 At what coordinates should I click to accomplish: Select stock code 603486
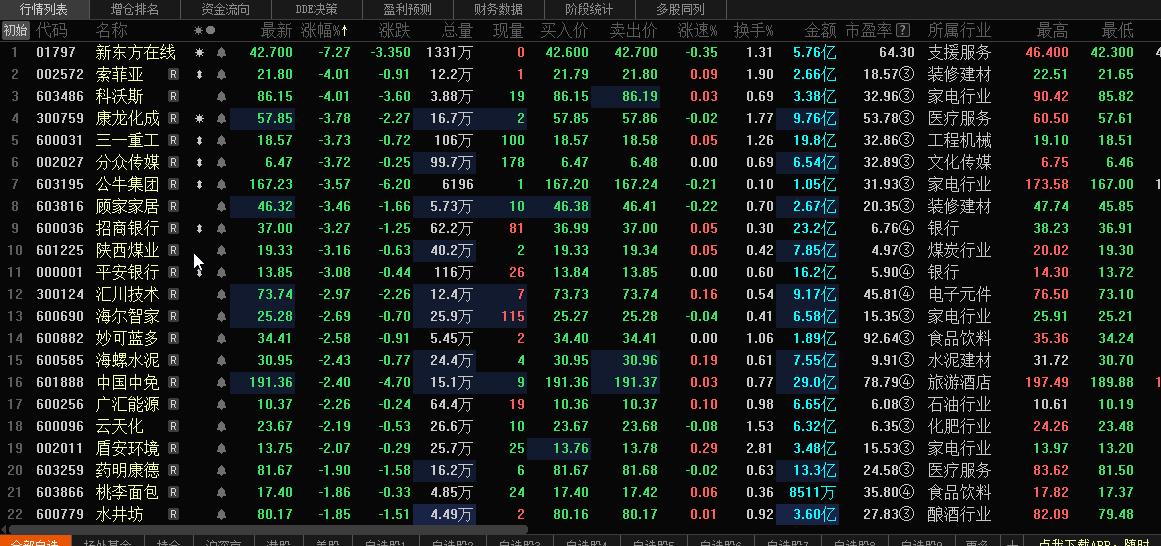(60, 96)
